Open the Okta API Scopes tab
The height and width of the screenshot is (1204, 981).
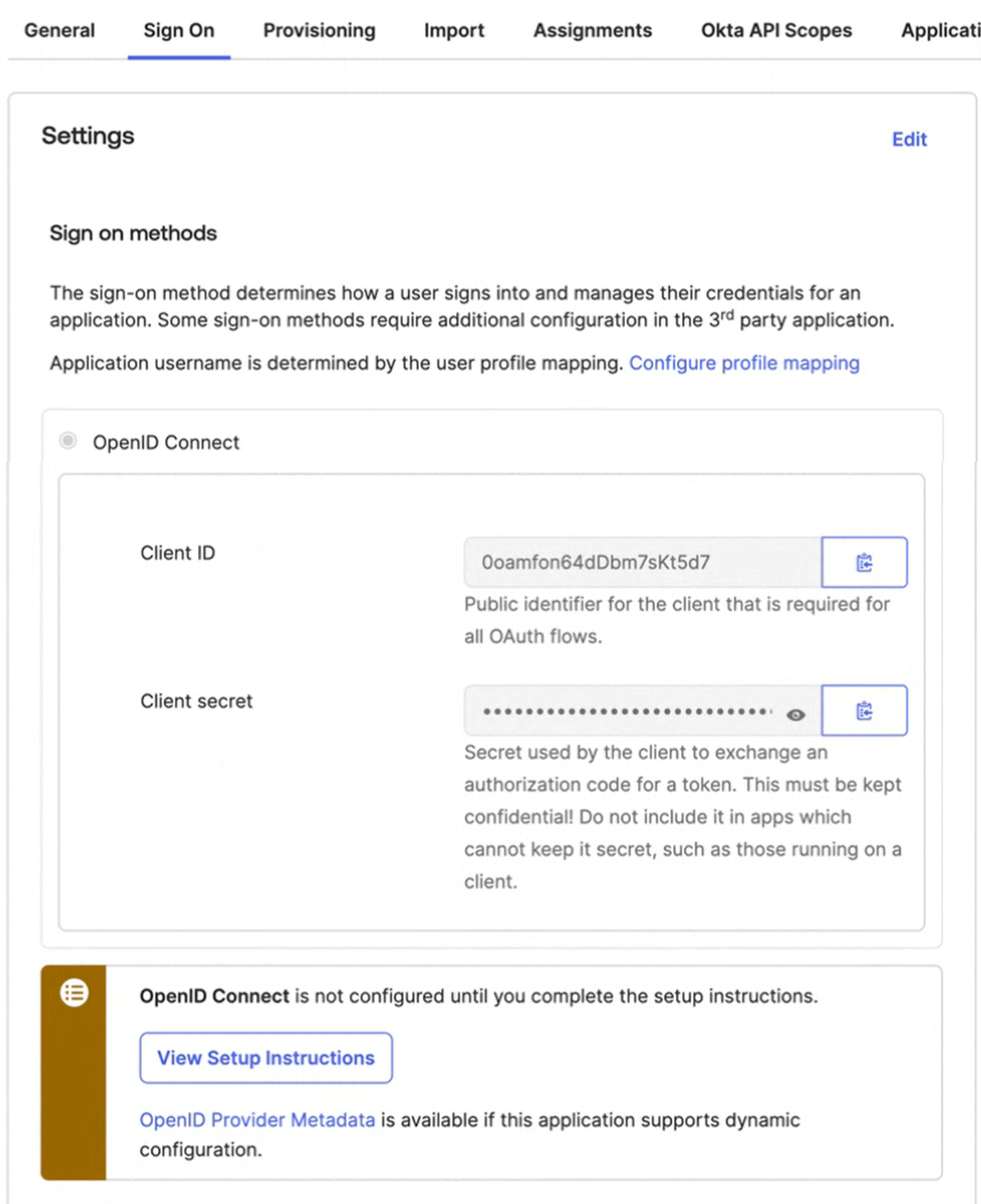pos(777,30)
